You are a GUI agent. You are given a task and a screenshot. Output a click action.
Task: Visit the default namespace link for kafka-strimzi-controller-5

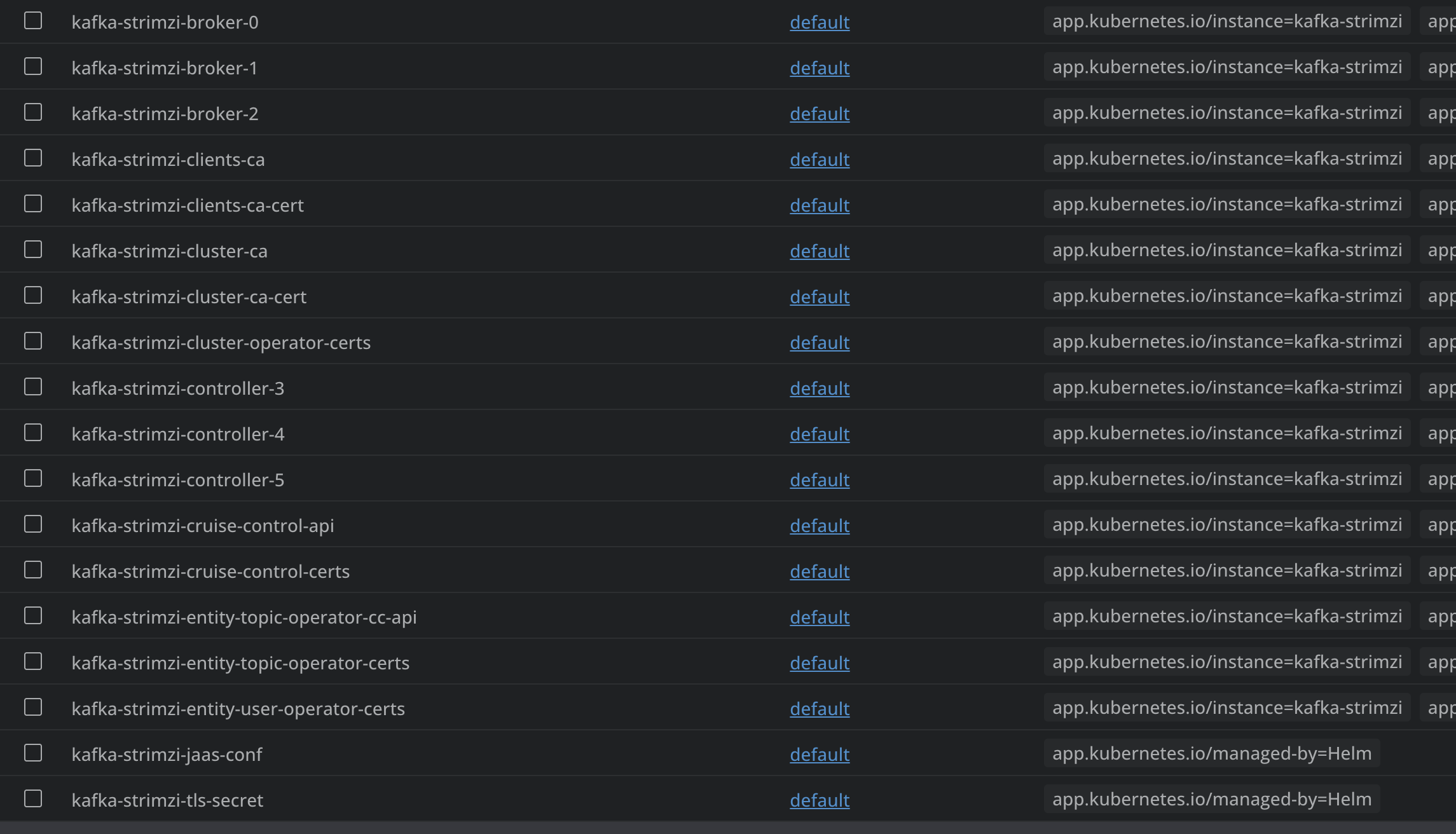820,480
